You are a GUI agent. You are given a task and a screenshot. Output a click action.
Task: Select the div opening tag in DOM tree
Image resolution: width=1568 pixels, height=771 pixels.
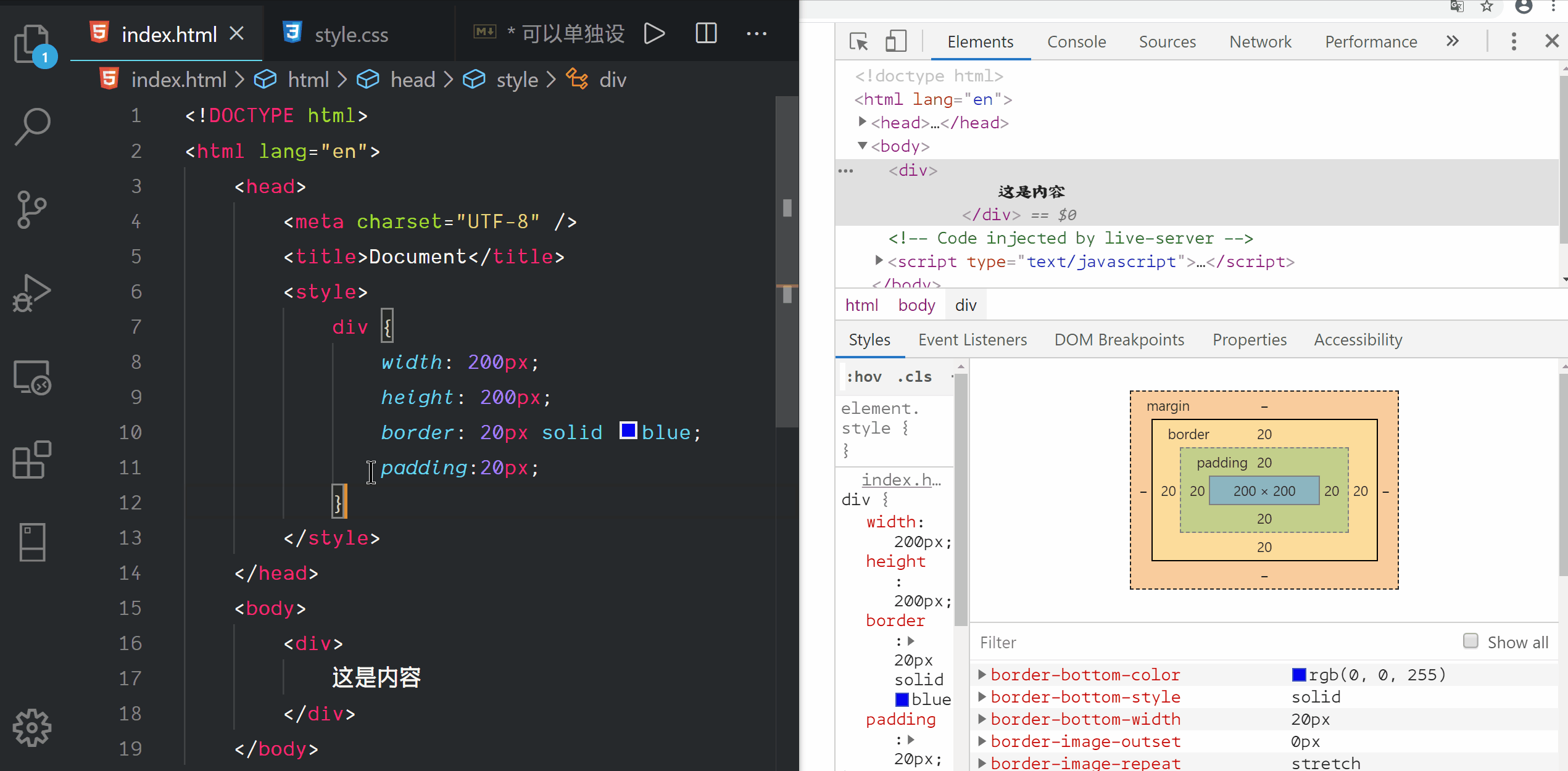coord(913,171)
